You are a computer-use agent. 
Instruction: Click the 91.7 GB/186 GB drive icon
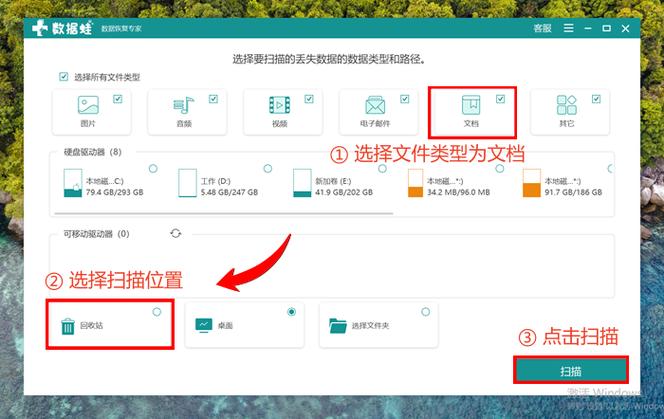click(x=531, y=183)
